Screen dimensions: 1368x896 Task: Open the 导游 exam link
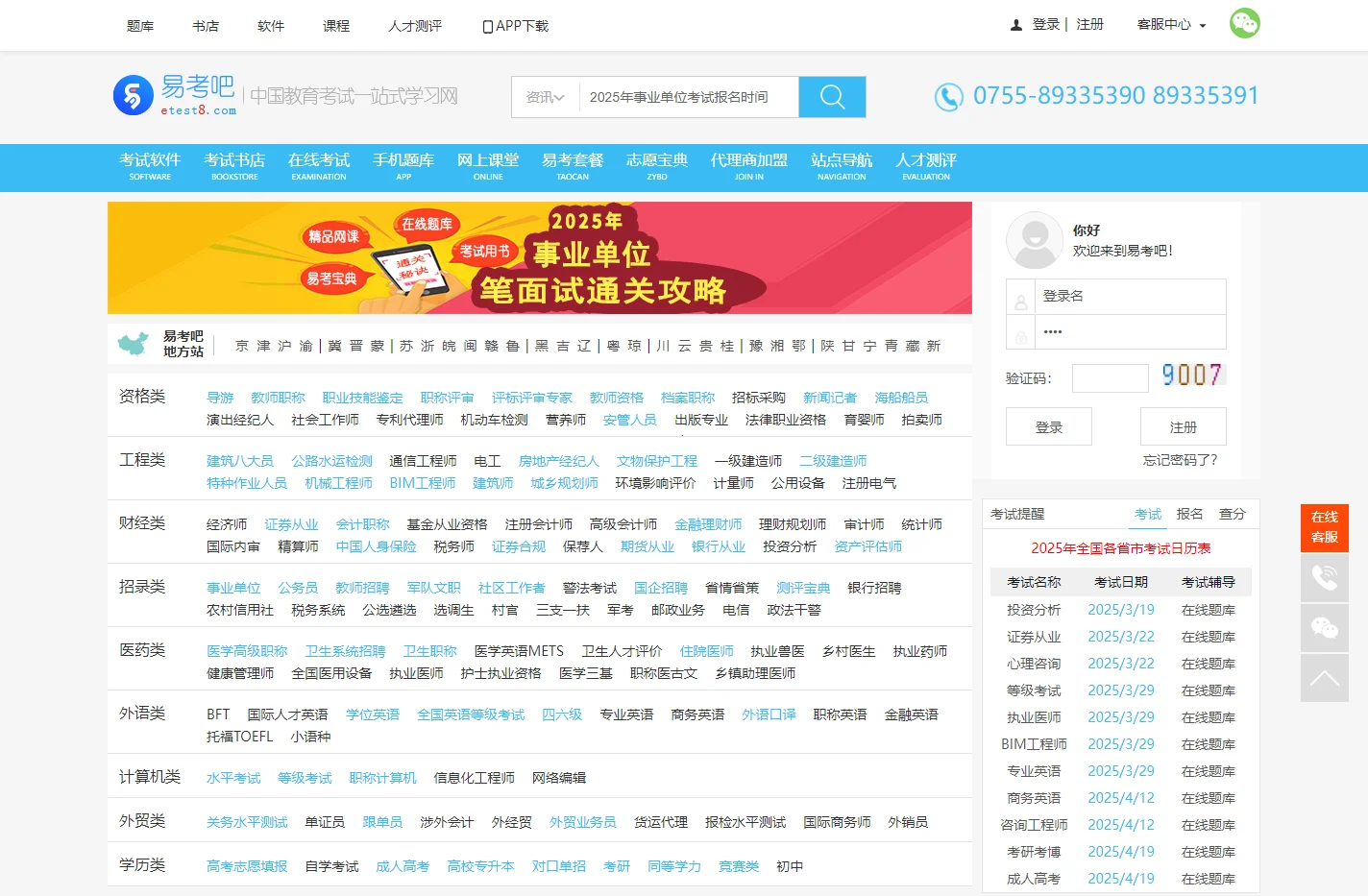(x=220, y=398)
